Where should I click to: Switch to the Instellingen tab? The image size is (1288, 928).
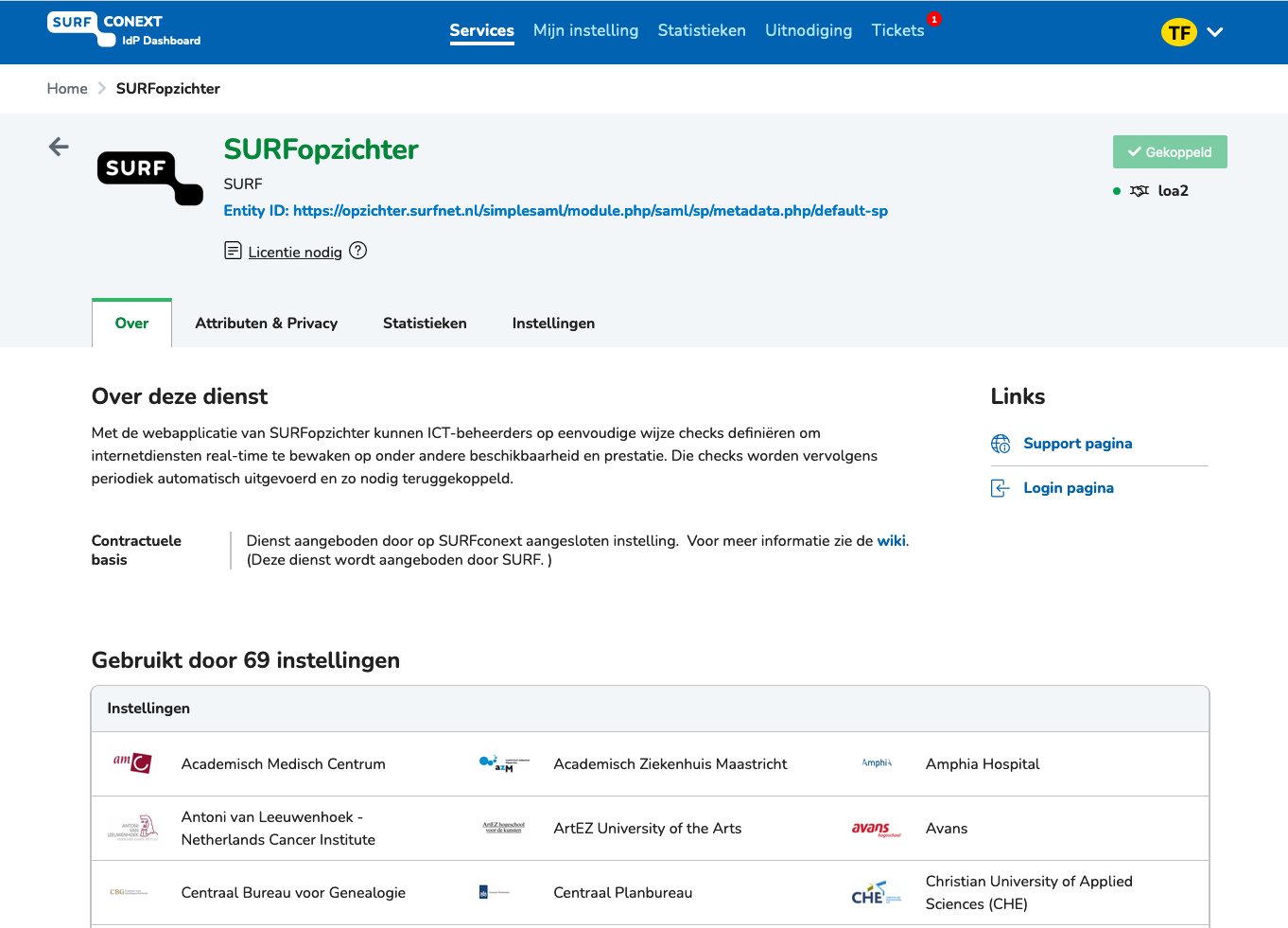(x=553, y=324)
